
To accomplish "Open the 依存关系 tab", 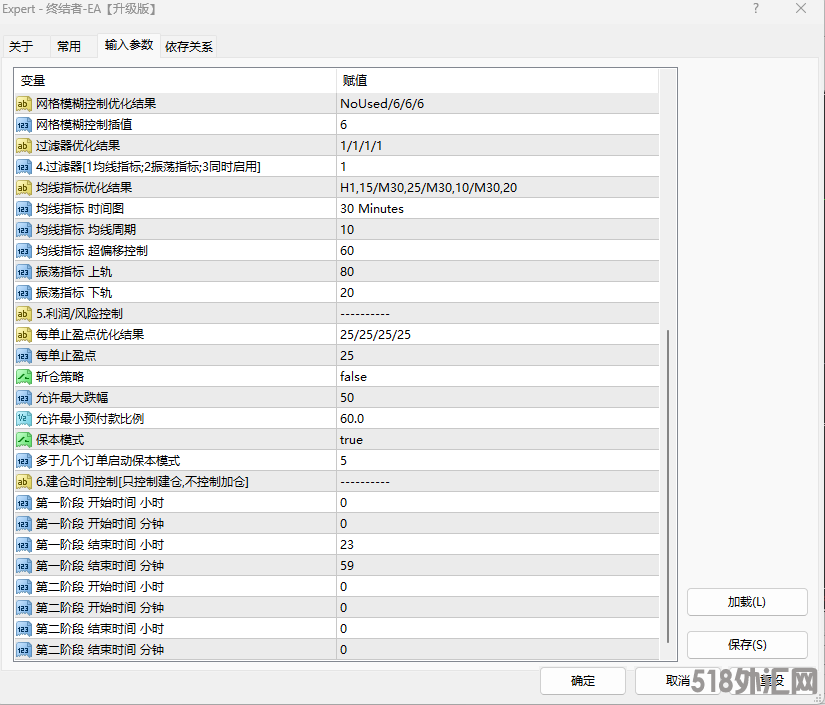I will [189, 47].
